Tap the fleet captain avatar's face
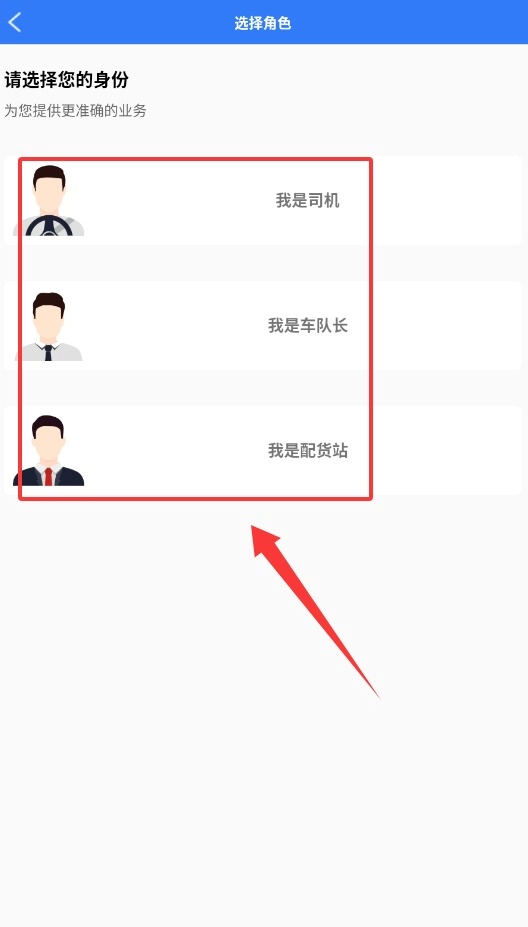Image resolution: width=528 pixels, height=927 pixels. [48, 320]
